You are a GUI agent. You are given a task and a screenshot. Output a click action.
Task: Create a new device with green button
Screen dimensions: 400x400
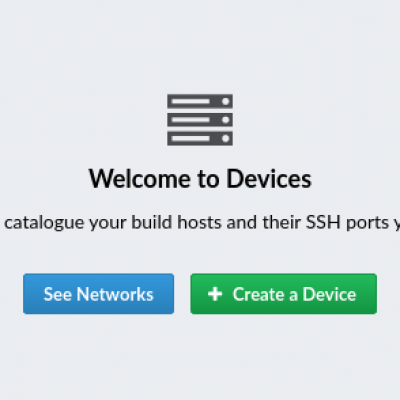point(284,294)
